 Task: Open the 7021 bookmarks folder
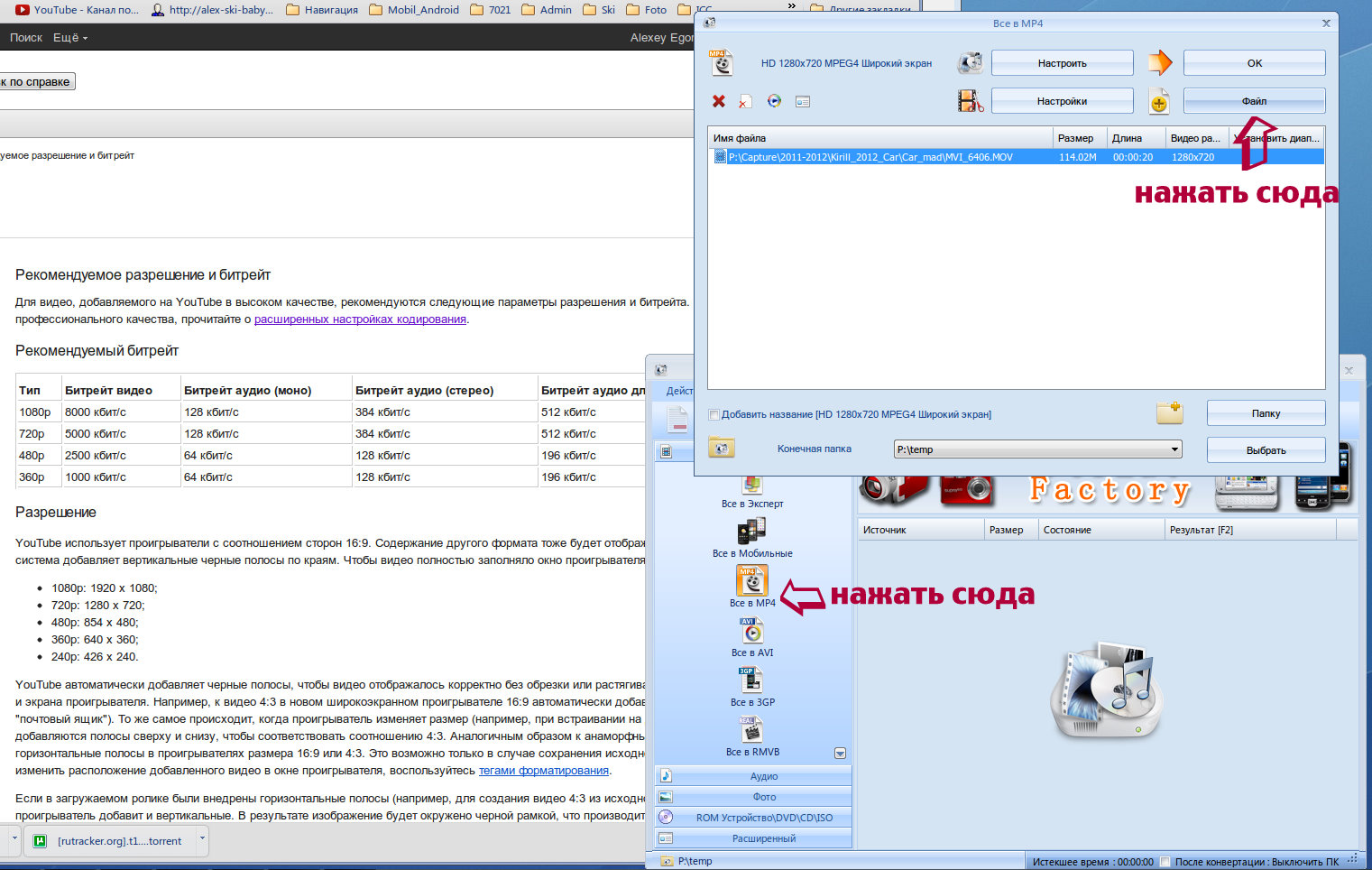click(x=491, y=10)
